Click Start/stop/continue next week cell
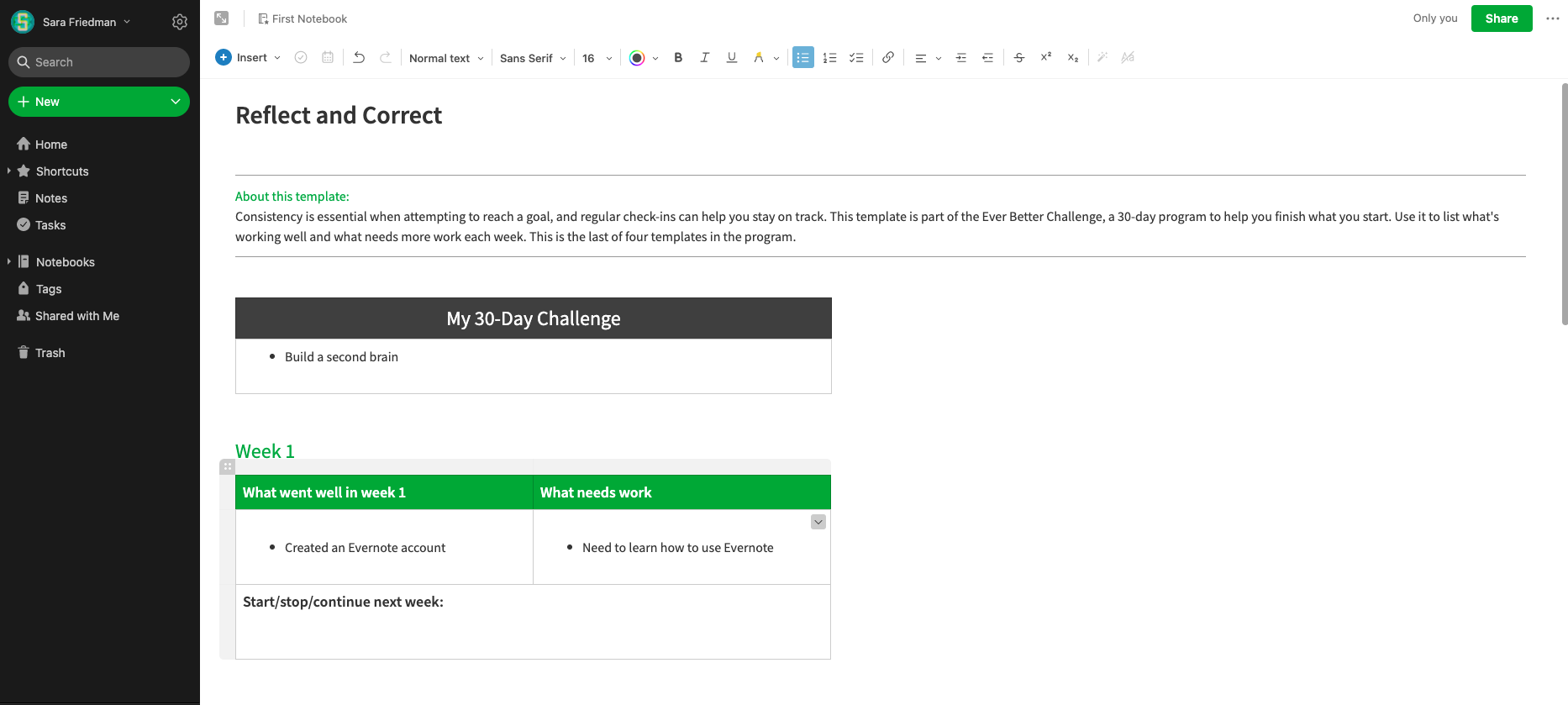Screen dimensions: 1568x705 (533, 622)
